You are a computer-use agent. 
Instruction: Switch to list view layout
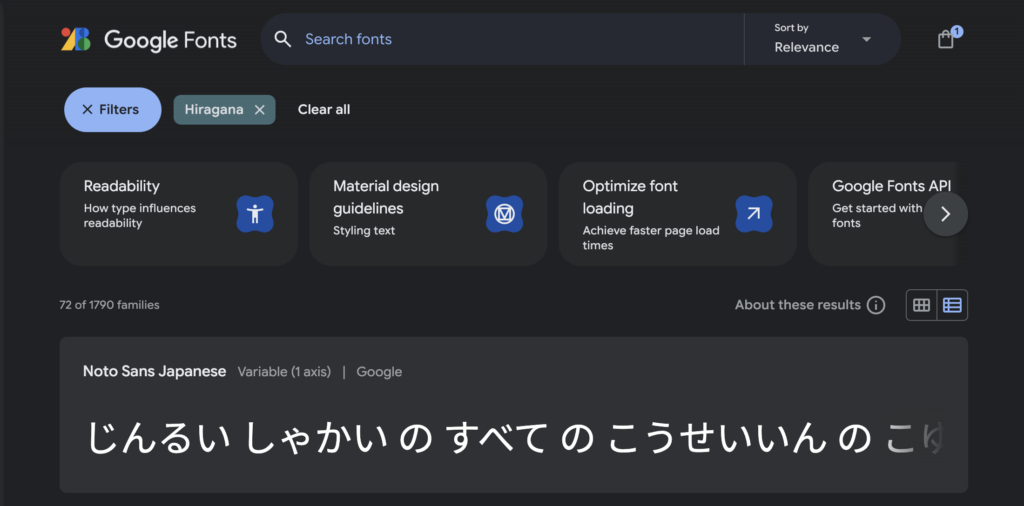pos(952,305)
